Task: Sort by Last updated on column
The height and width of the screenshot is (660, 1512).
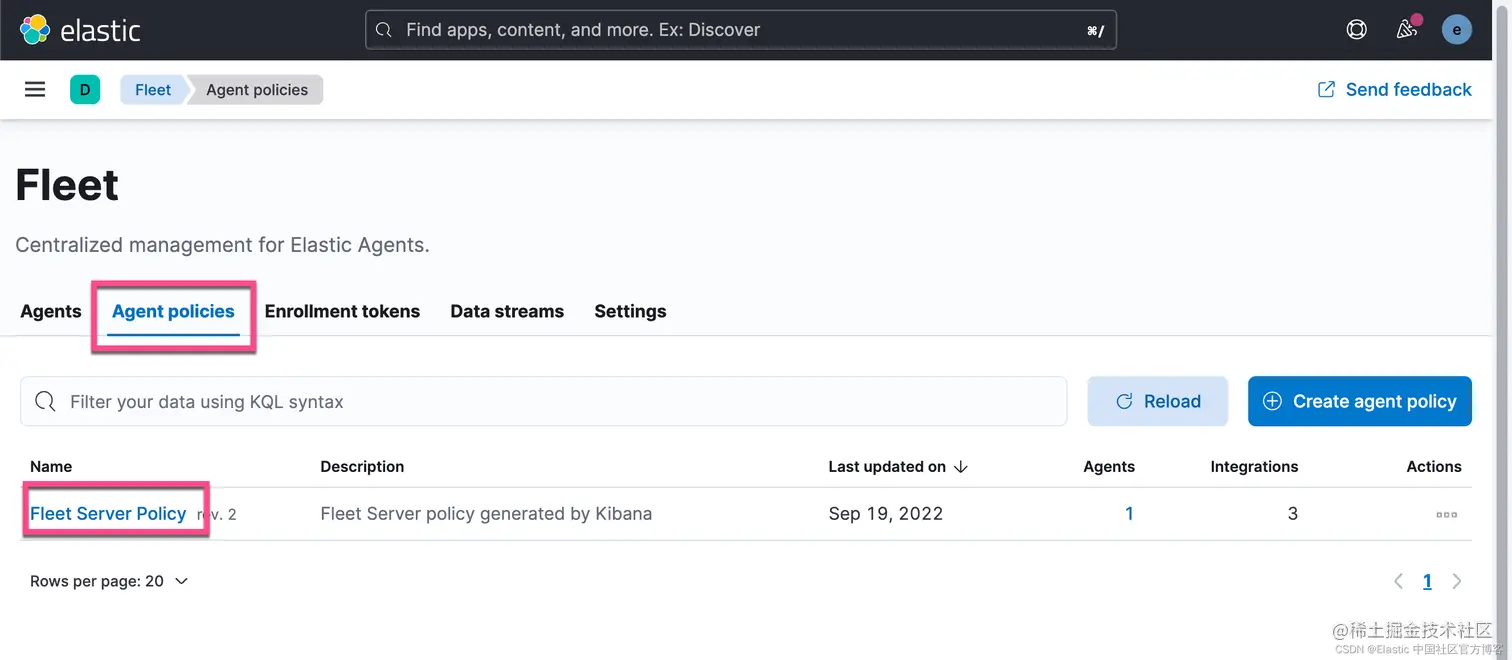Action: pyautogui.click(x=898, y=467)
